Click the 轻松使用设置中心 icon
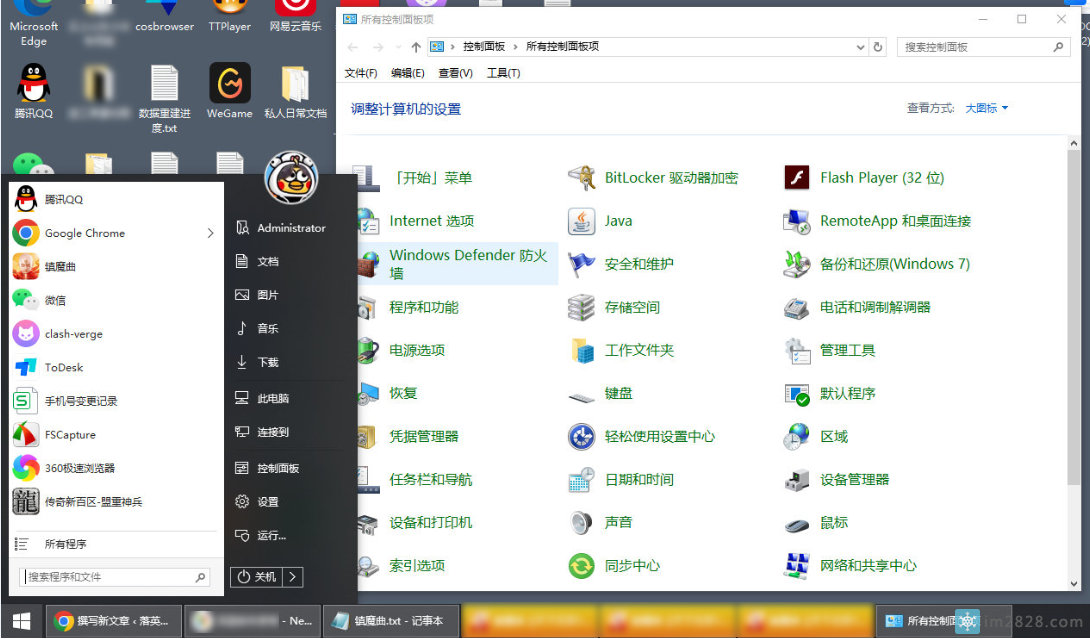1090x639 pixels. point(581,437)
